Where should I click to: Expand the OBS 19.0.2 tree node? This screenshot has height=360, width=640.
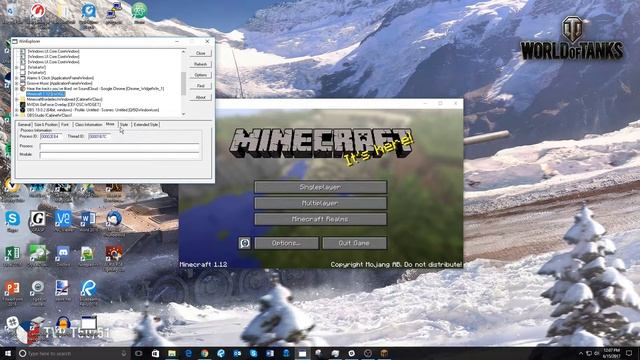(17, 110)
